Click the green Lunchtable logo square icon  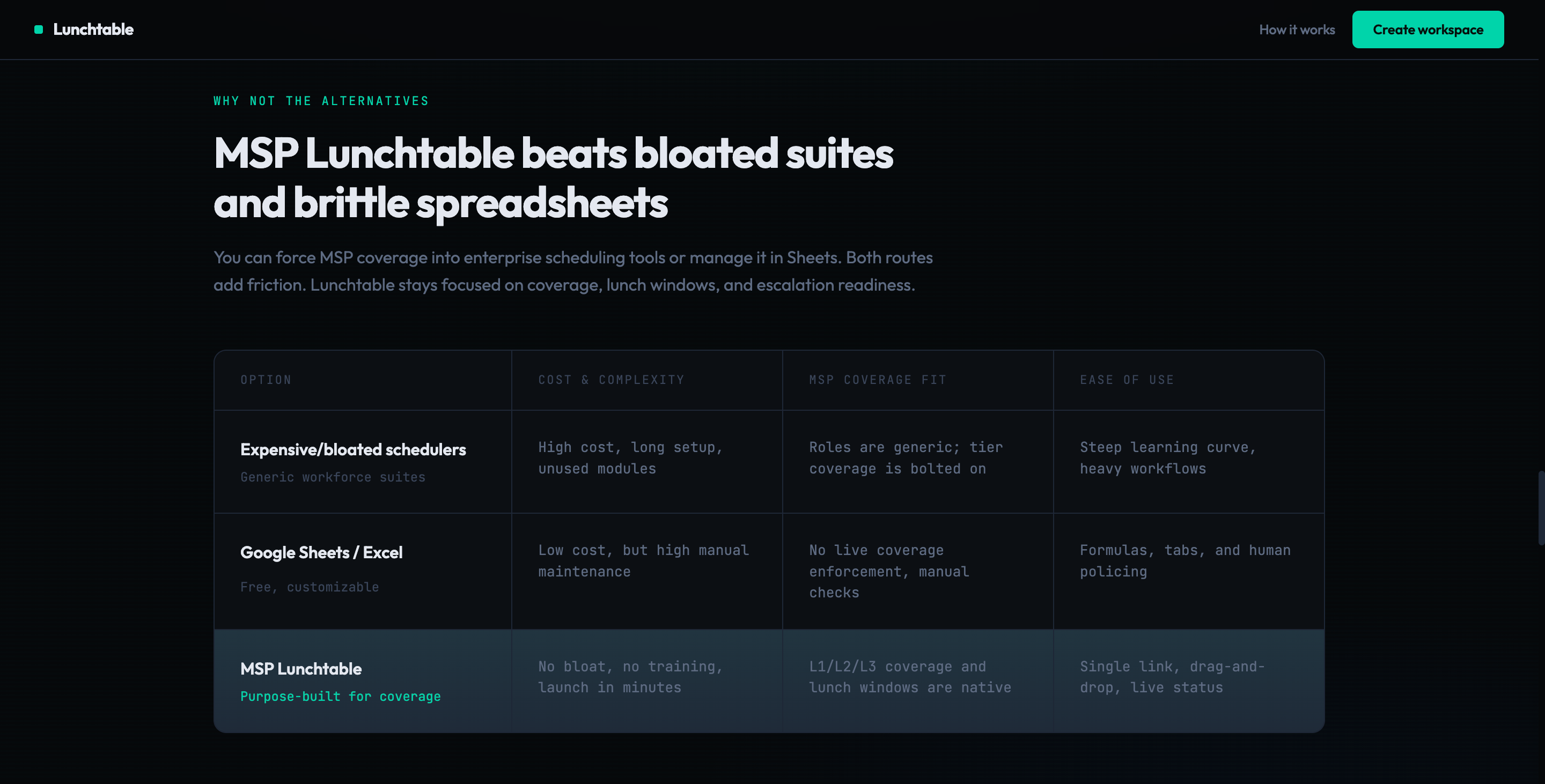pos(39,29)
